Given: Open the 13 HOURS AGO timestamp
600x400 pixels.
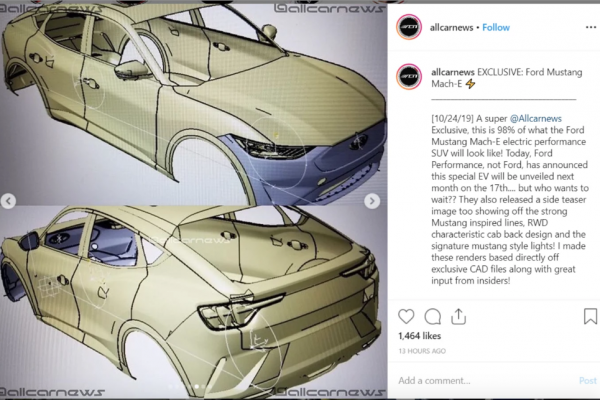Looking at the screenshot, I should point(422,351).
